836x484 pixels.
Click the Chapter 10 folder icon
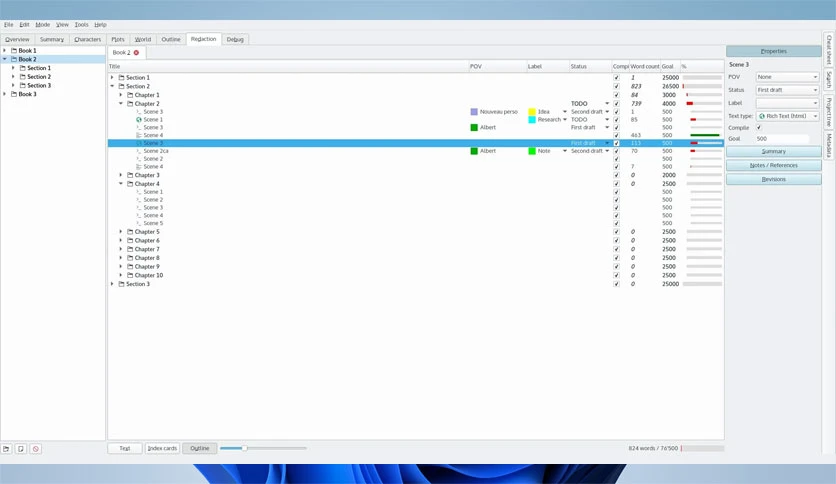(x=130, y=275)
